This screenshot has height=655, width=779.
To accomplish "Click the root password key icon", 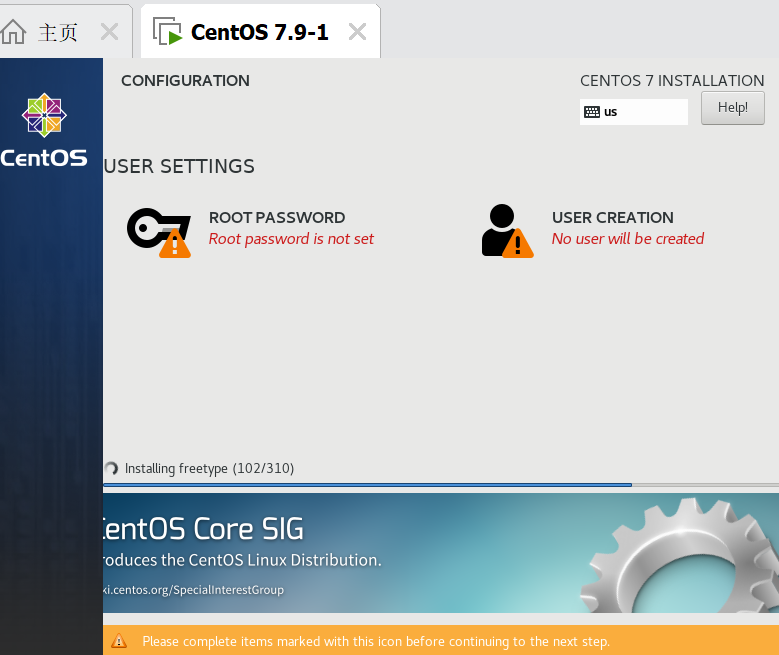I will (x=159, y=233).
